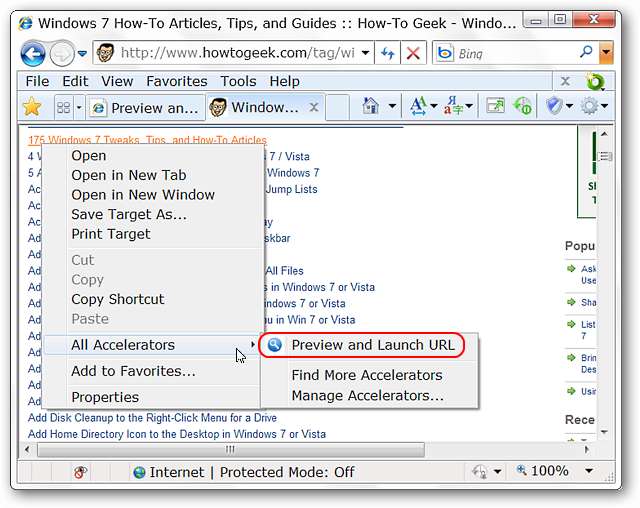Click the howtogeek.com URL address field

pos(238,53)
